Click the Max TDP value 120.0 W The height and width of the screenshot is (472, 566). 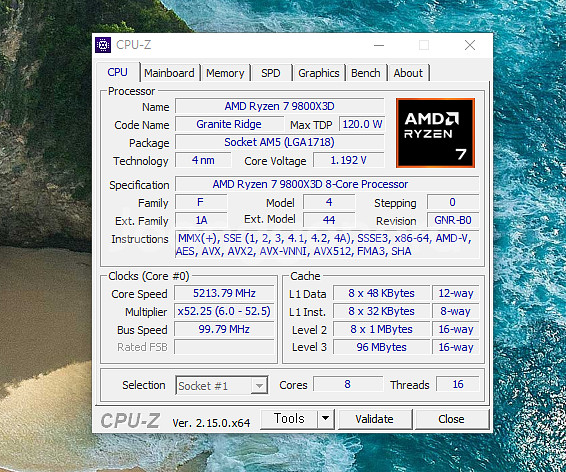tap(362, 124)
